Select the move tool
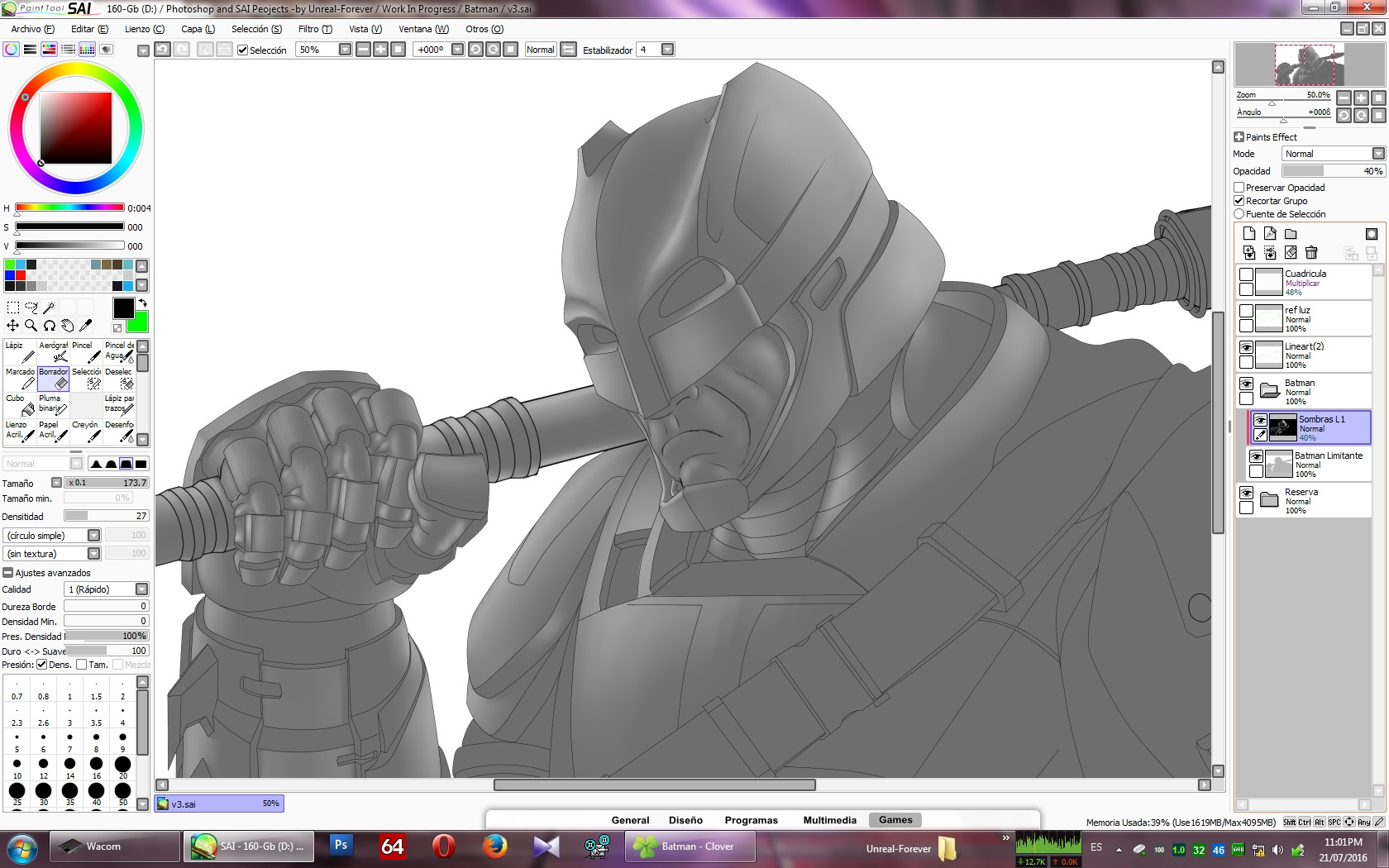The height and width of the screenshot is (868, 1389). [x=12, y=326]
